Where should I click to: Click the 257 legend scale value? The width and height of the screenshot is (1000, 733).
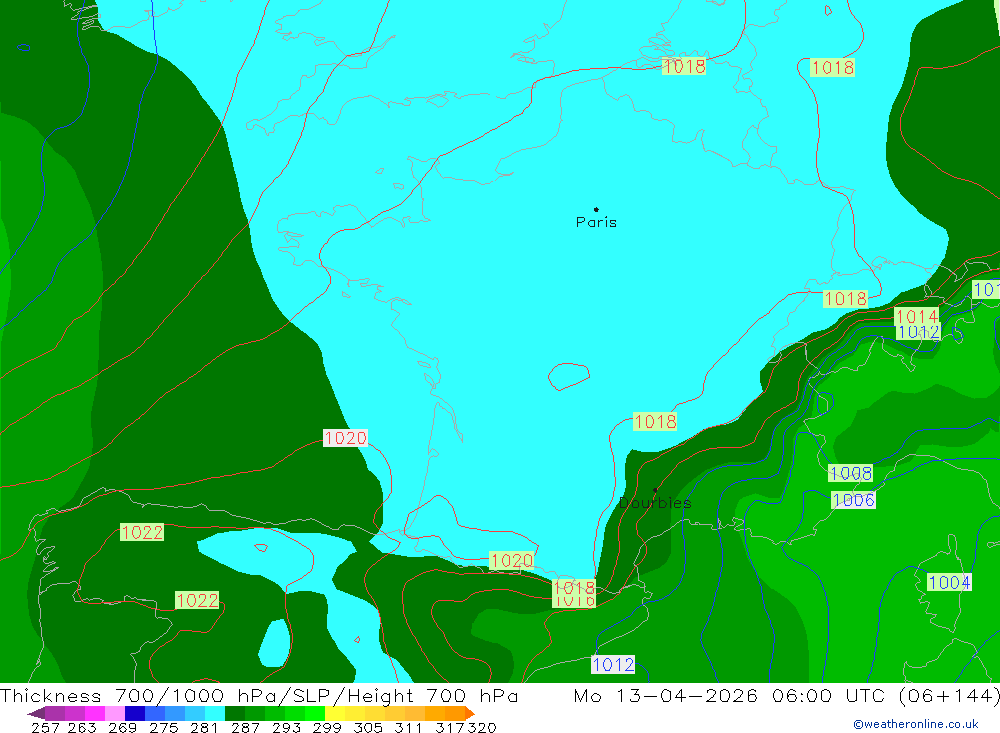(x=45, y=727)
